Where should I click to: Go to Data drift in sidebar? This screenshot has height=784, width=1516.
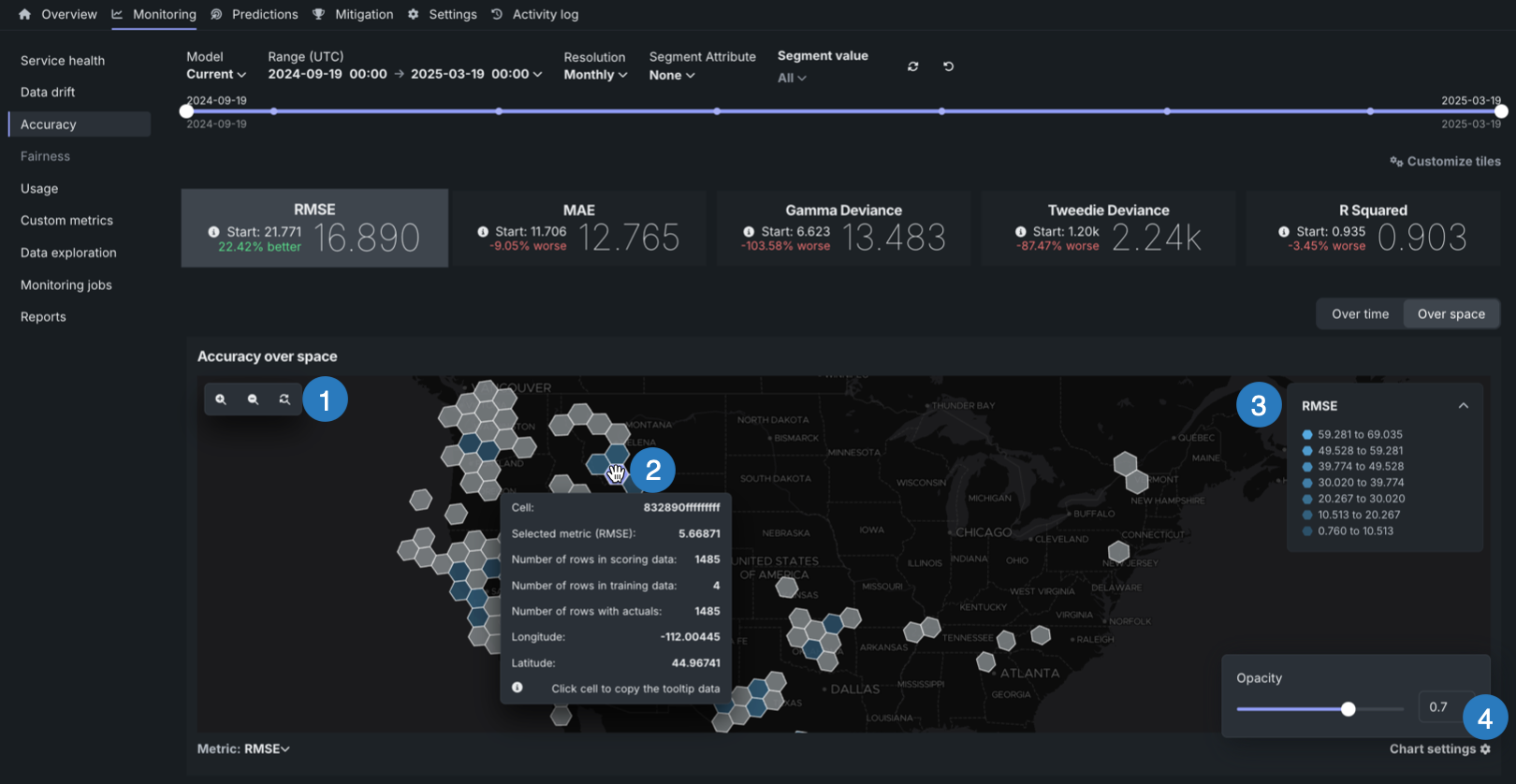coord(48,93)
